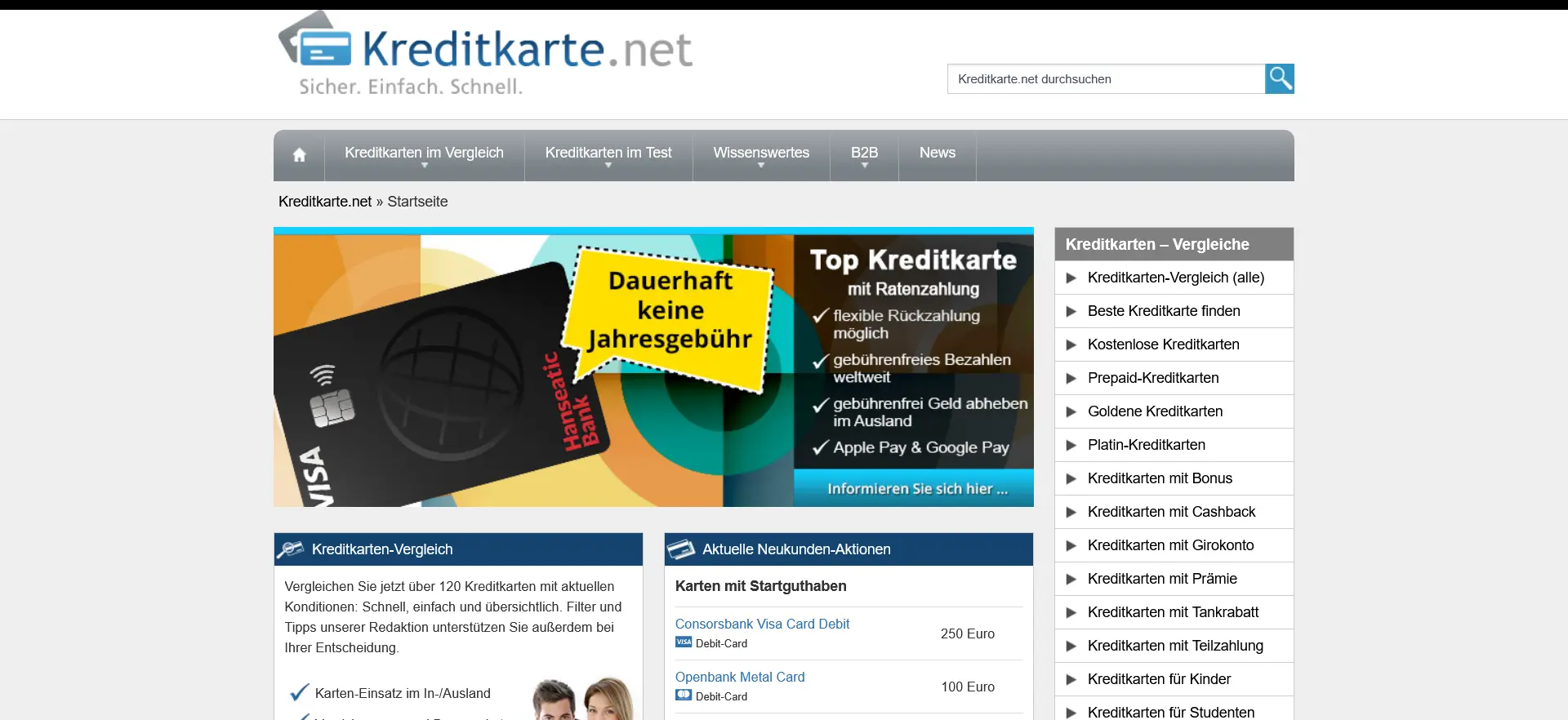1568x720 pixels.
Task: Open Consorsbank Visa Card Debit link
Action: pos(762,624)
